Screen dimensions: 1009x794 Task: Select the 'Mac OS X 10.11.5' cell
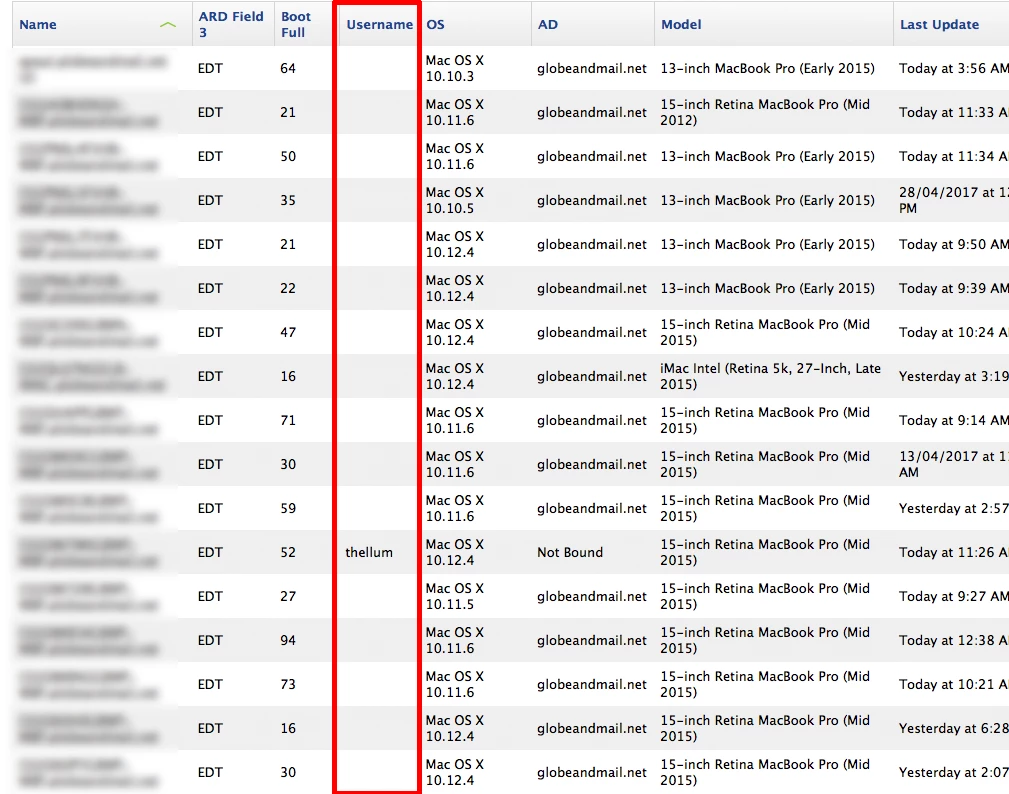click(454, 596)
